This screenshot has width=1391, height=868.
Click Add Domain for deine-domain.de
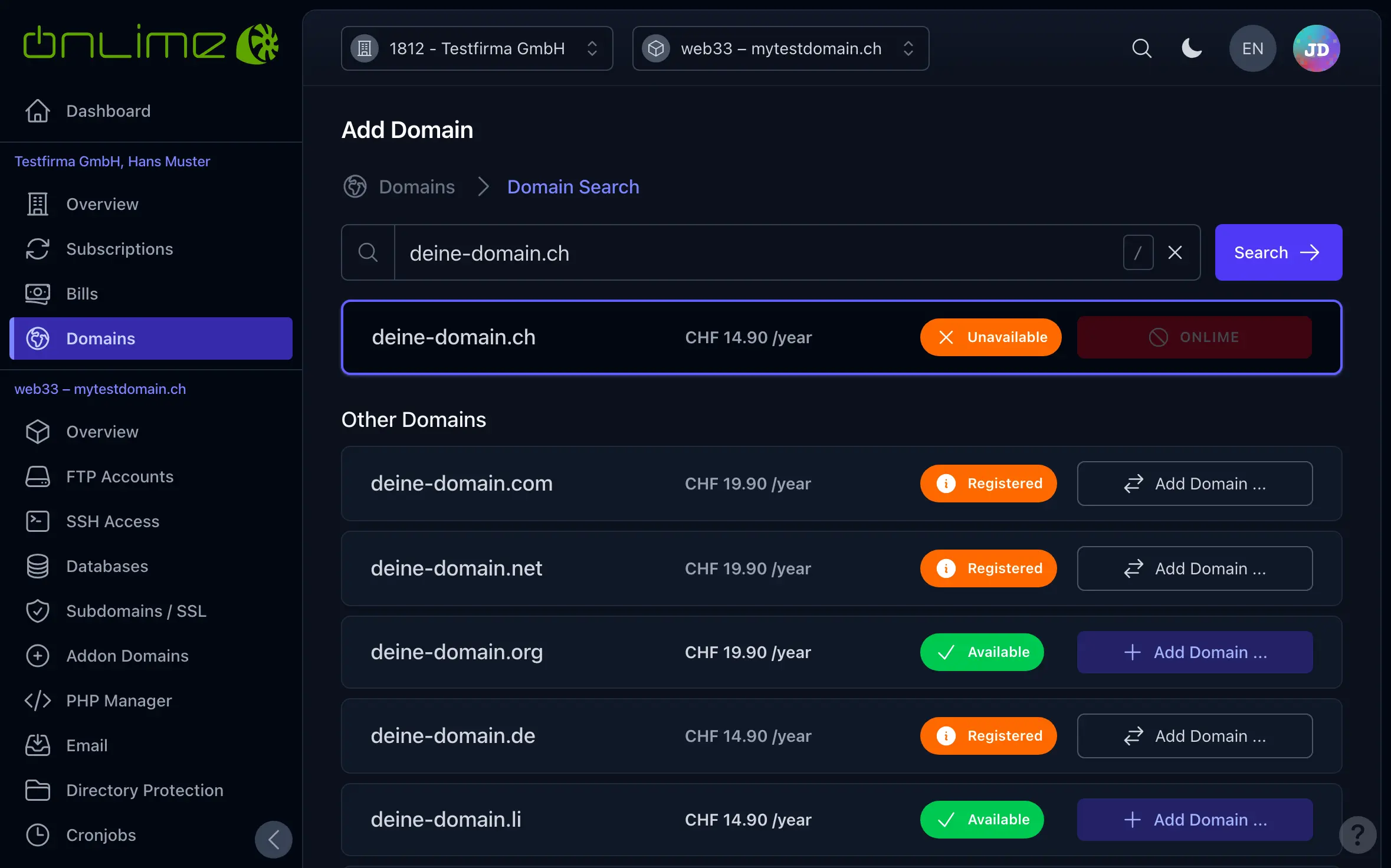pos(1195,736)
